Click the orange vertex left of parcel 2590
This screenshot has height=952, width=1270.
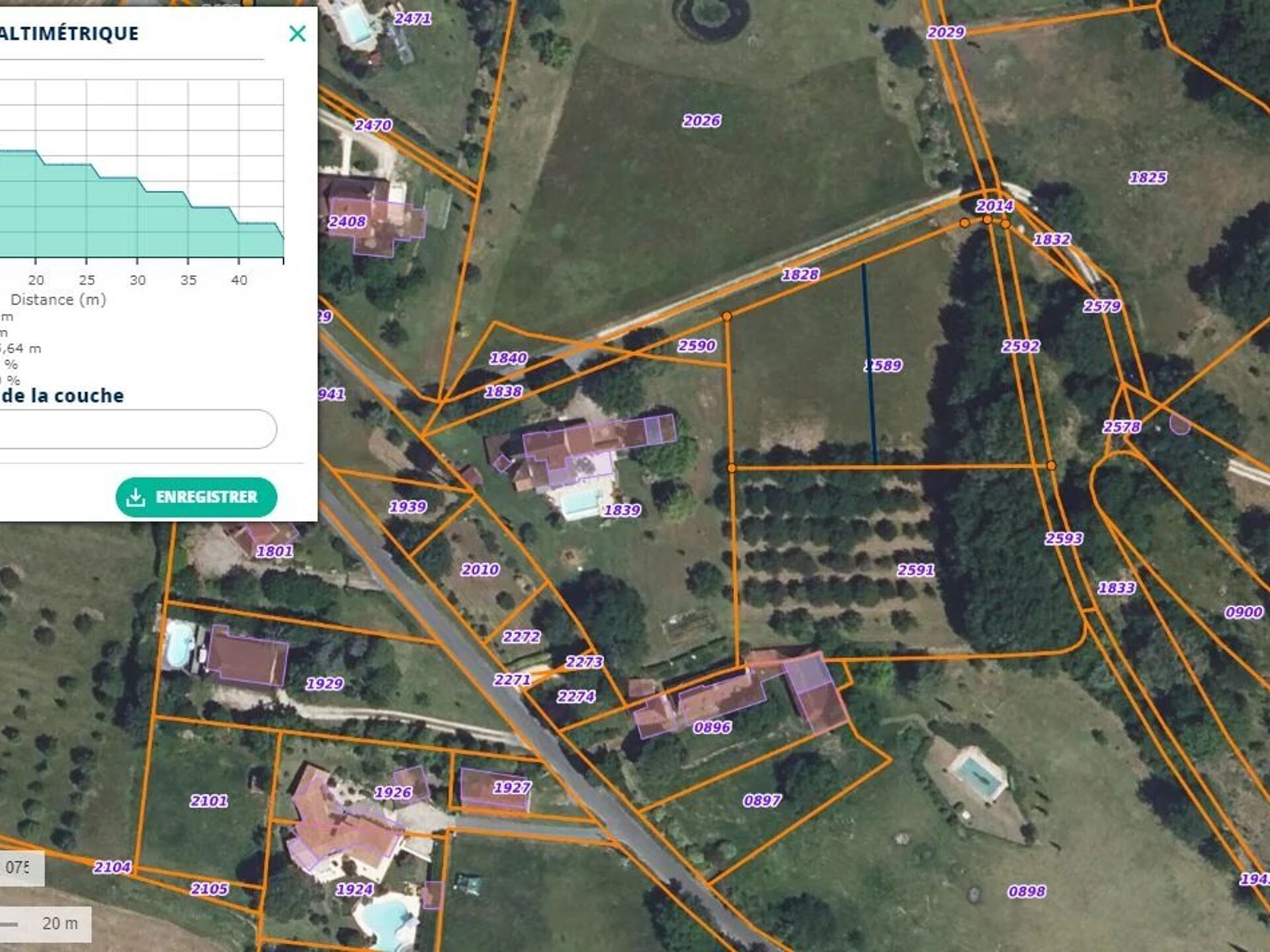coord(727,317)
